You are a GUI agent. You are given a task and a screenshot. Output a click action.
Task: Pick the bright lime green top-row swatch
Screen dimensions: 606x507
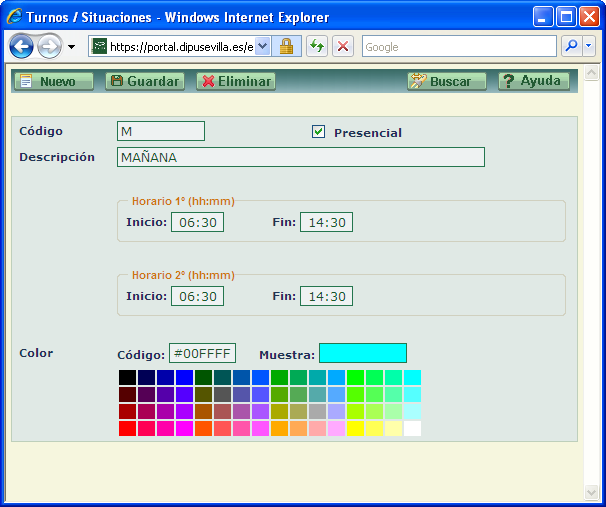356,378
